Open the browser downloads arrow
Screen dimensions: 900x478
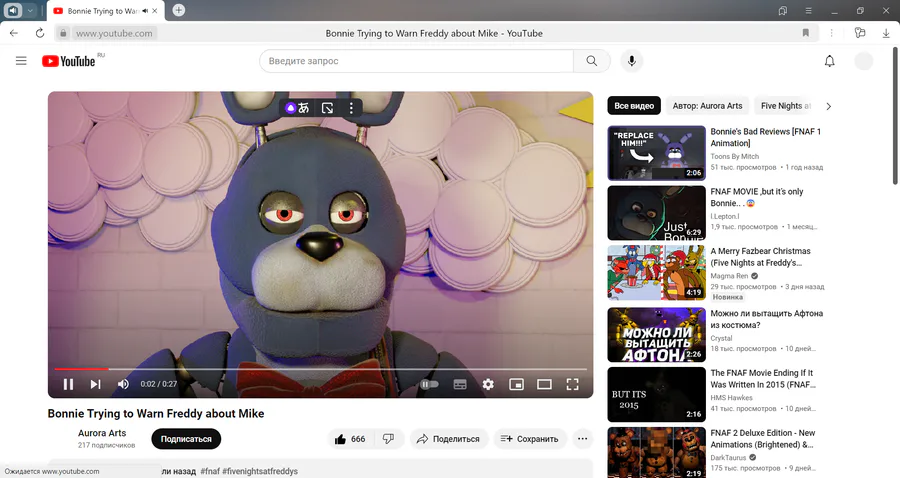[x=886, y=33]
